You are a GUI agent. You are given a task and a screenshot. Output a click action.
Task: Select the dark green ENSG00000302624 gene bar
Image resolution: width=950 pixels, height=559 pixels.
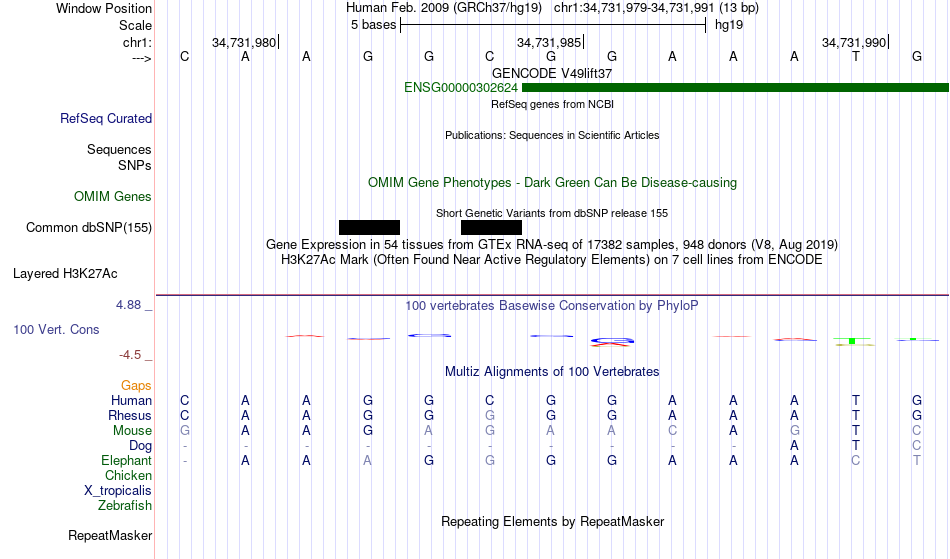pyautogui.click(x=735, y=88)
